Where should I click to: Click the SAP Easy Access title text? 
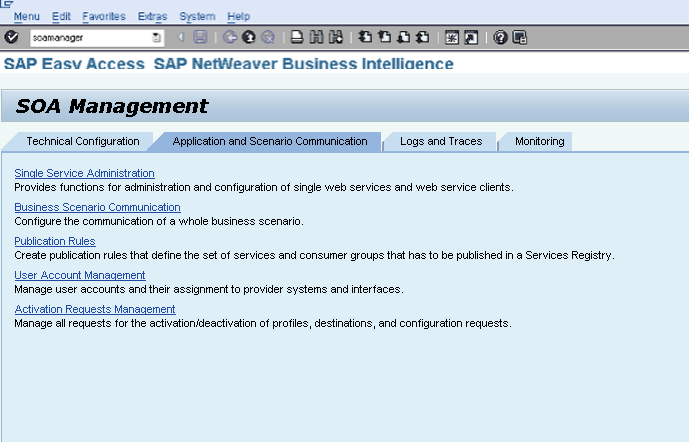click(x=74, y=64)
